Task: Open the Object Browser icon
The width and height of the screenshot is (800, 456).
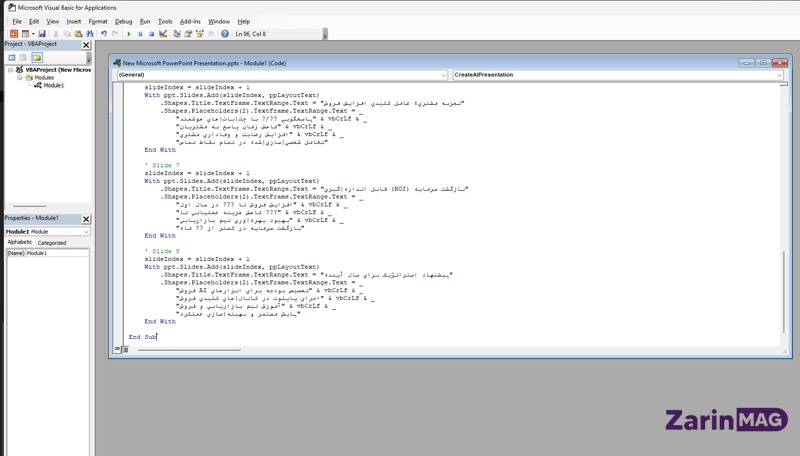Action: point(199,34)
